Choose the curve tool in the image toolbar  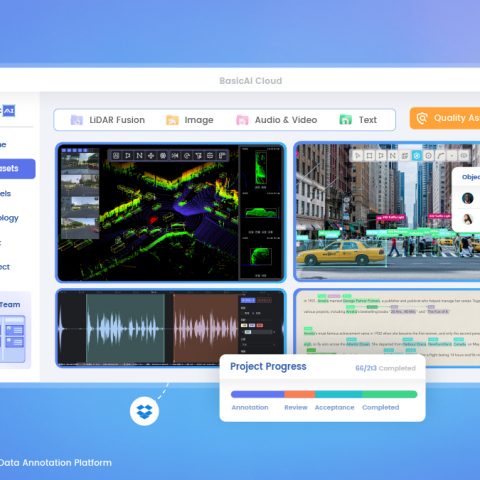pyautogui.click(x=440, y=156)
